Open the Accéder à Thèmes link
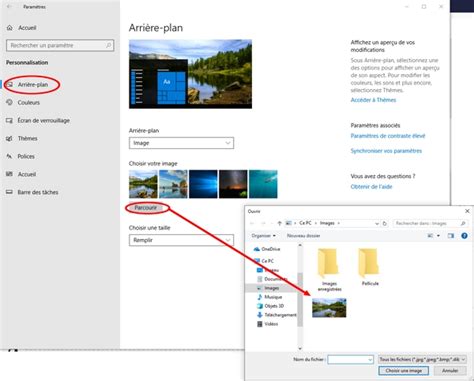 click(373, 100)
